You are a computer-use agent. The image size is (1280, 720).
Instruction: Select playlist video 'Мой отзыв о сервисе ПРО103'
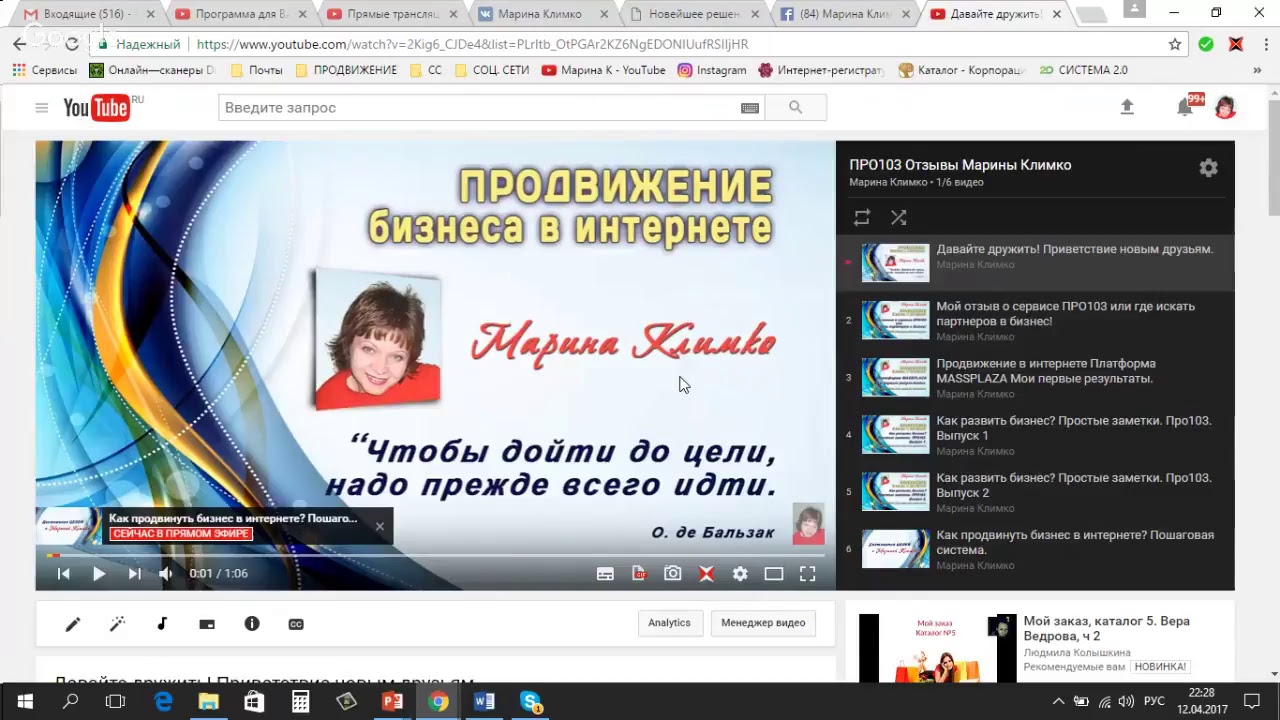tap(1035, 320)
